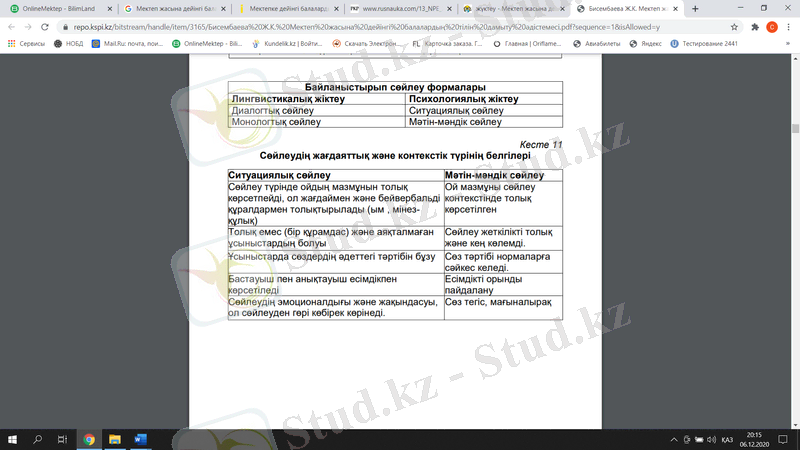Click the page vertical scrollbar thumb
This screenshot has height=450, width=800.
(795, 128)
